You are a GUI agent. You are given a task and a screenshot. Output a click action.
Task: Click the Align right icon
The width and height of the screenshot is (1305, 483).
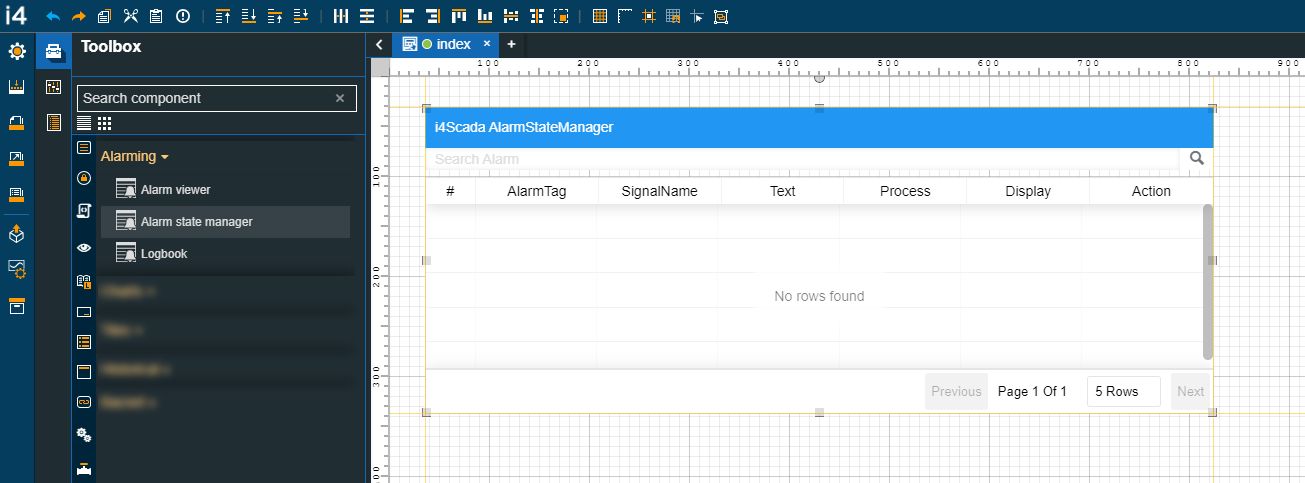pyautogui.click(x=433, y=16)
